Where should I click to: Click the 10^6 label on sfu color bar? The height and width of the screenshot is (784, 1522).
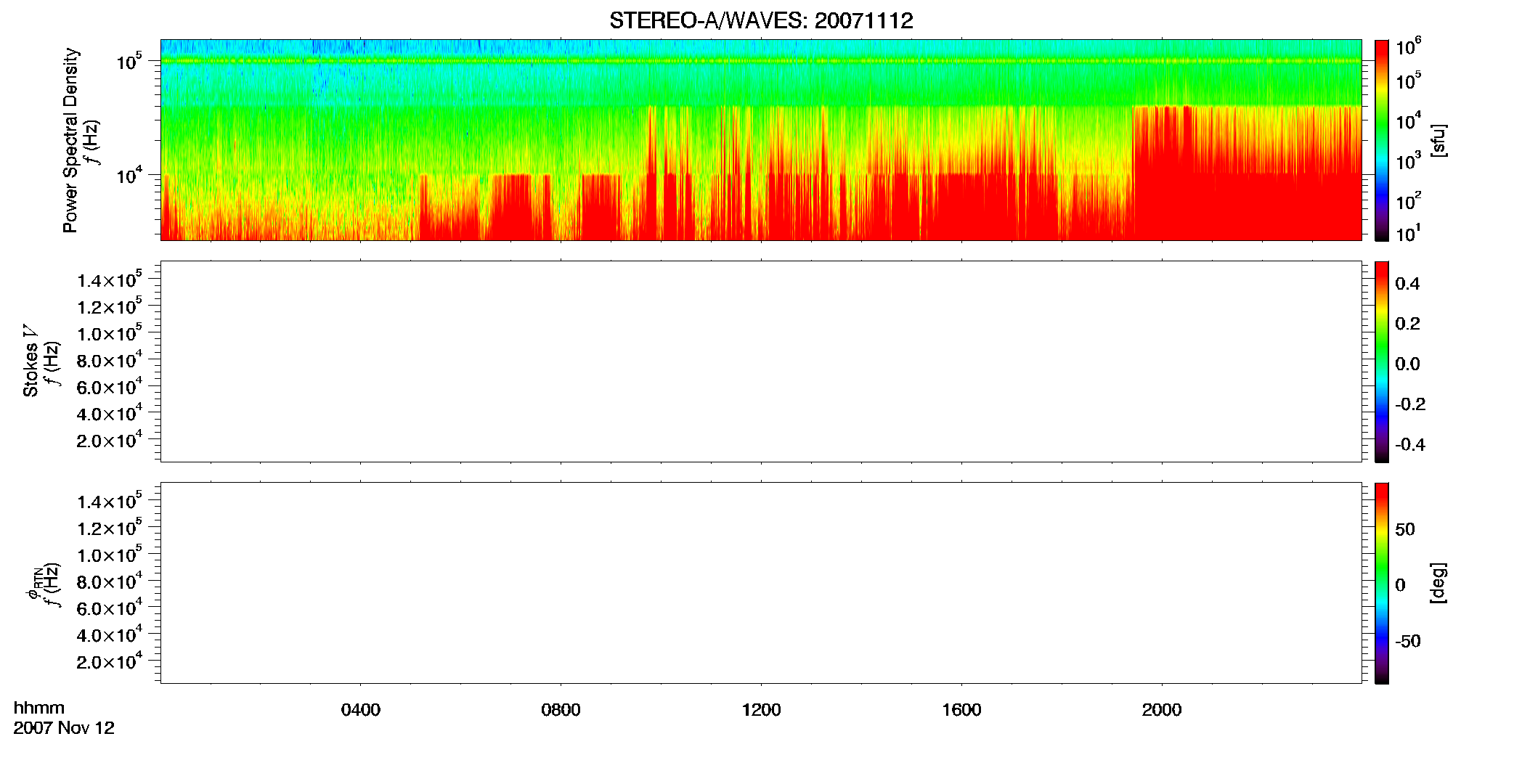pyautogui.click(x=1409, y=47)
